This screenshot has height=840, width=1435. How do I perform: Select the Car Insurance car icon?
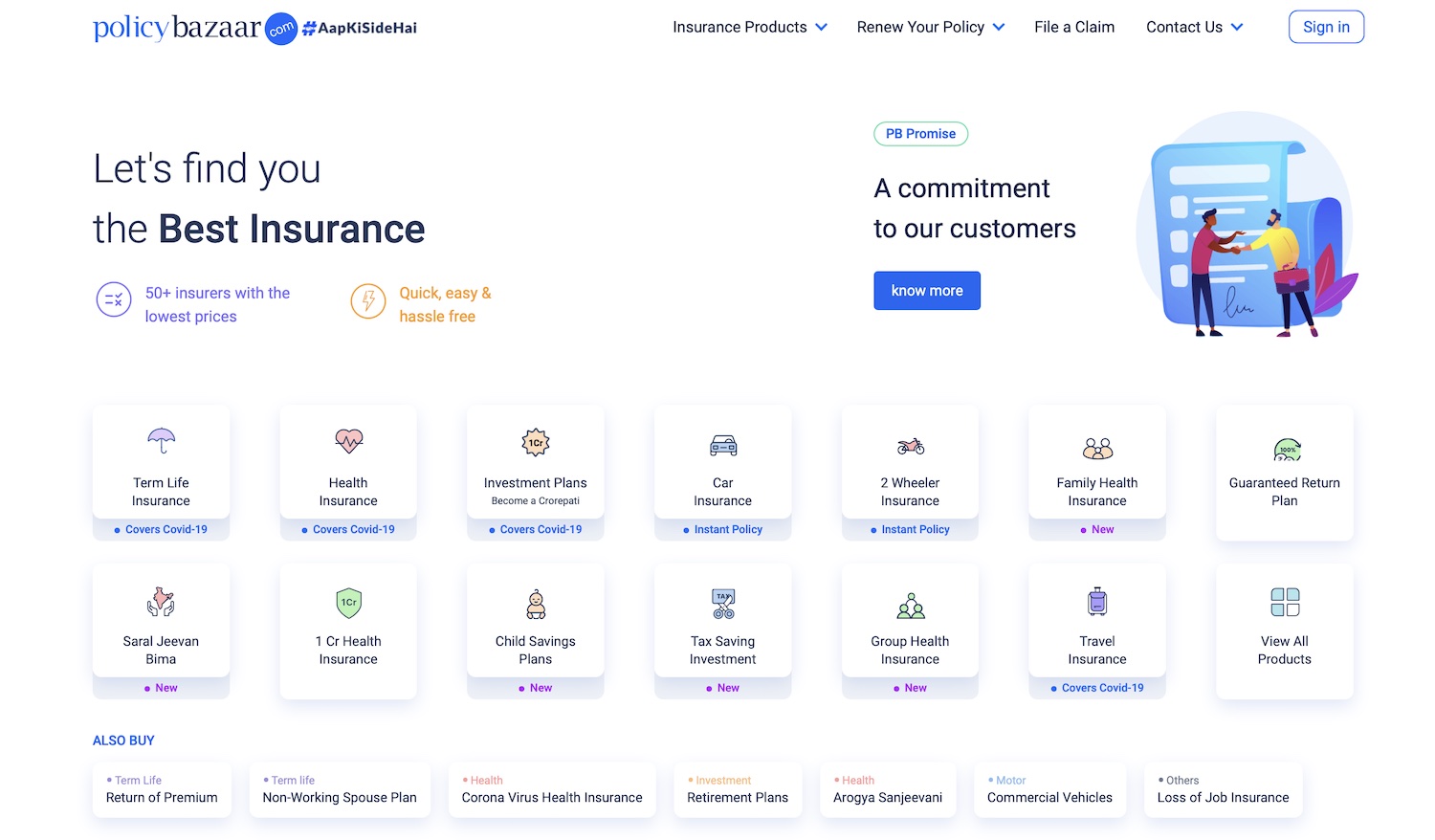[x=723, y=445]
